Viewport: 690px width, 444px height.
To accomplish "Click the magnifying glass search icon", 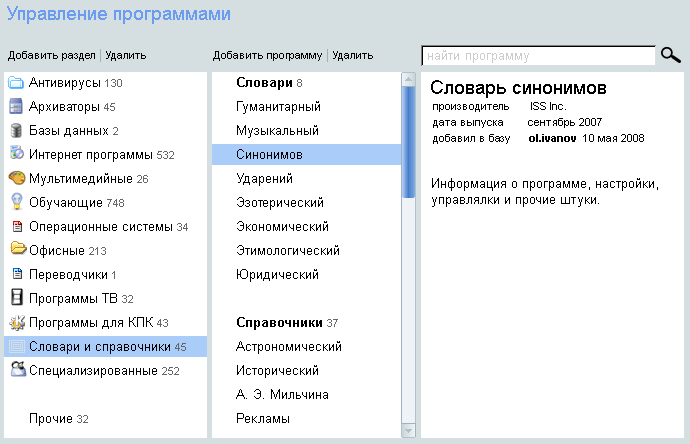I will [670, 56].
